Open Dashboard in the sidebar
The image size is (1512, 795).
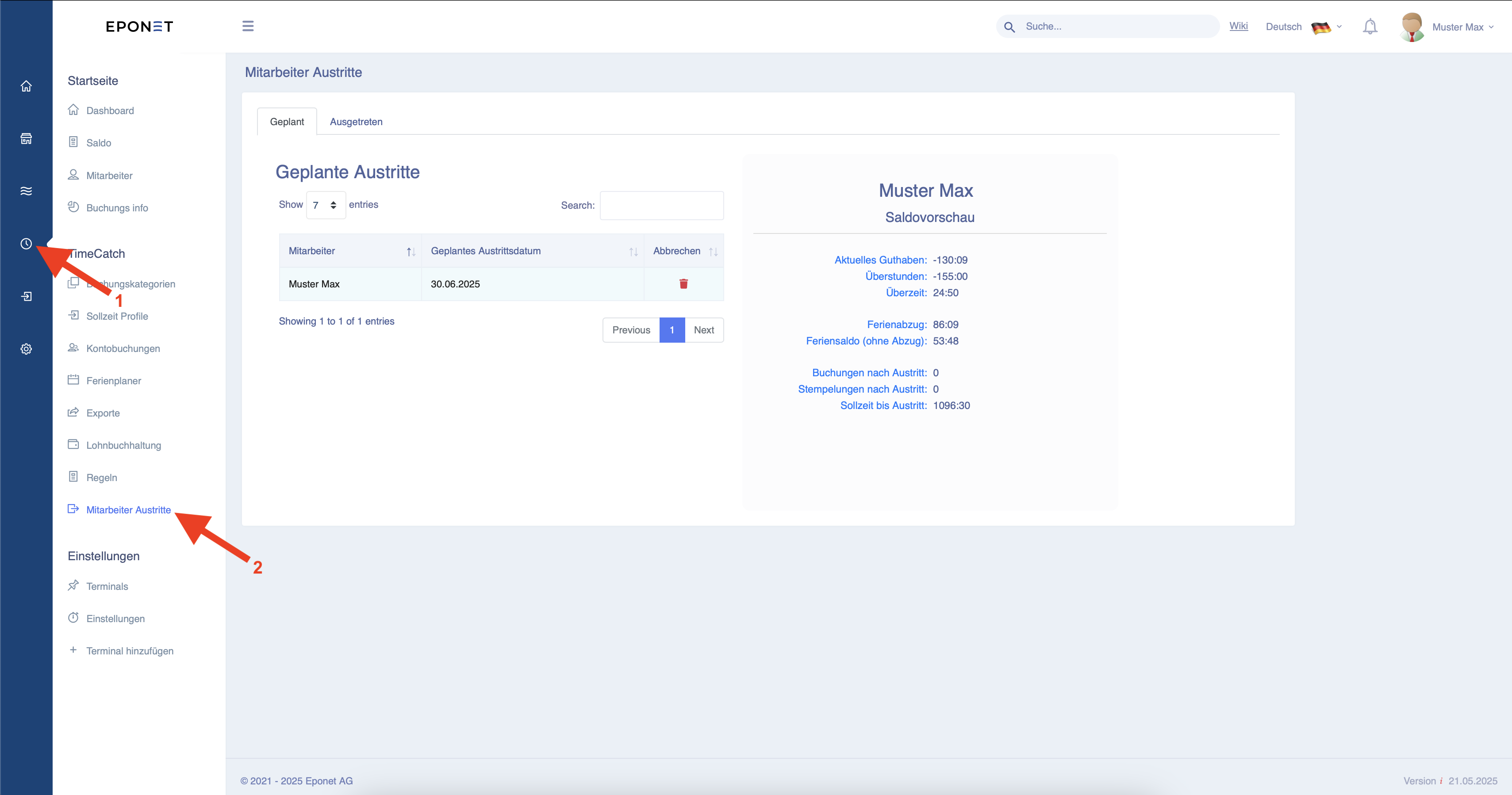pos(110,110)
